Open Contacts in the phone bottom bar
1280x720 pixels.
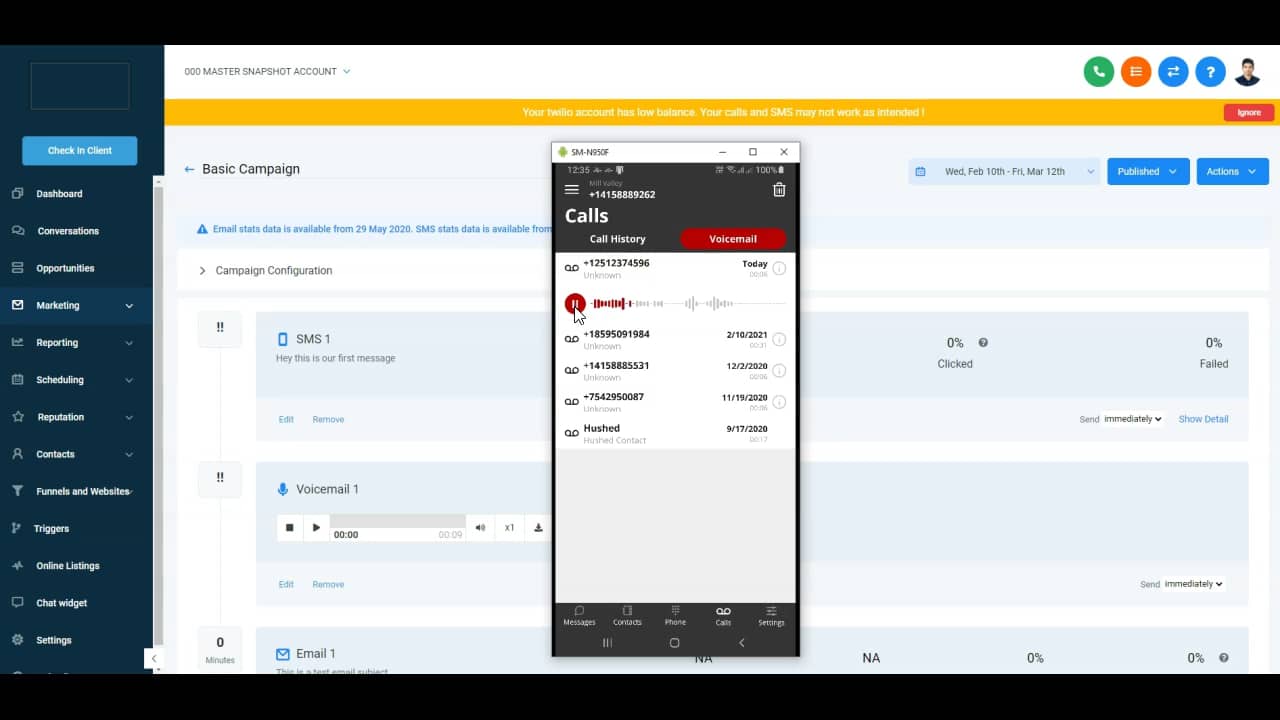tap(627, 616)
